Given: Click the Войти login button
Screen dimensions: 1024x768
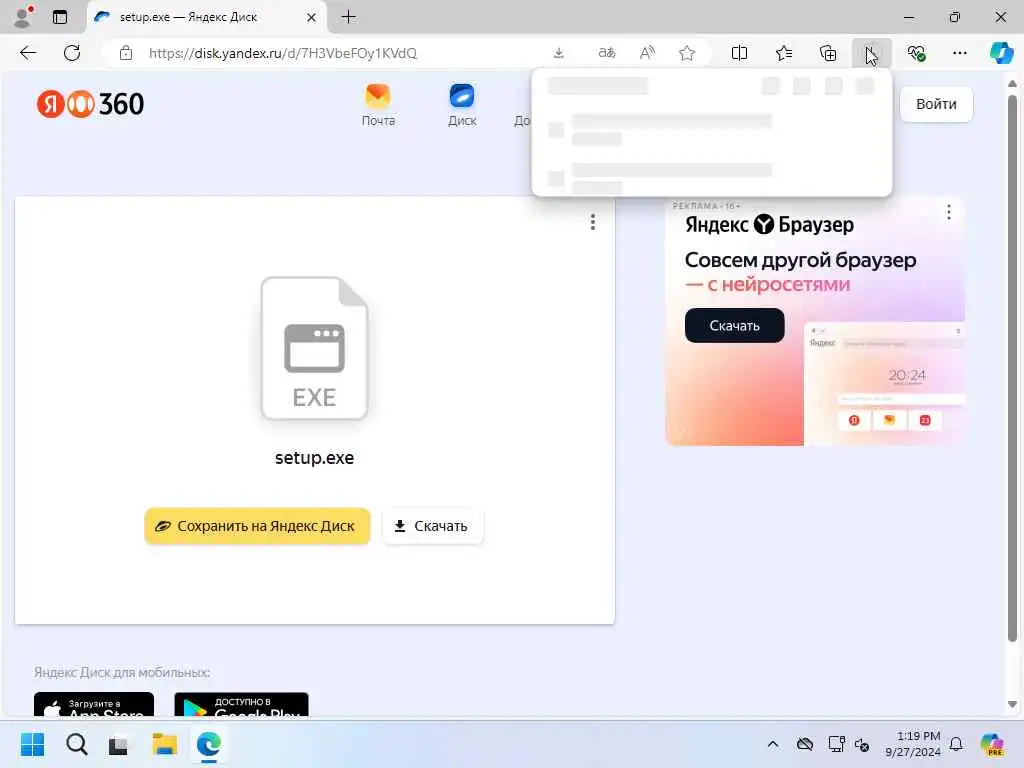Looking at the screenshot, I should [x=936, y=104].
